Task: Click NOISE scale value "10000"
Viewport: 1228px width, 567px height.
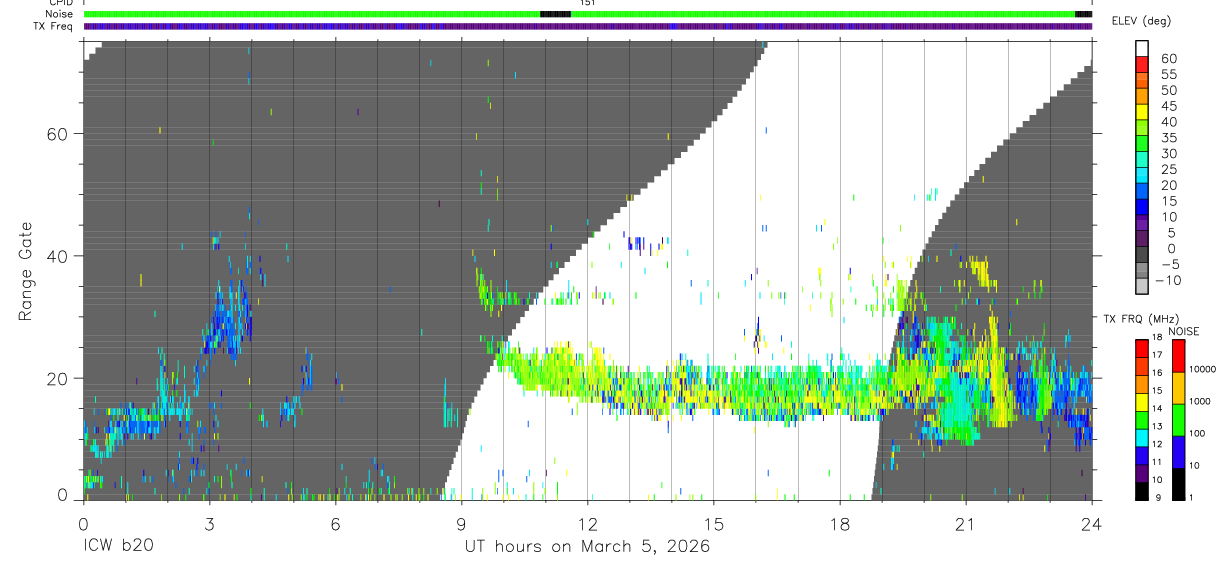Action: (x=1202, y=371)
